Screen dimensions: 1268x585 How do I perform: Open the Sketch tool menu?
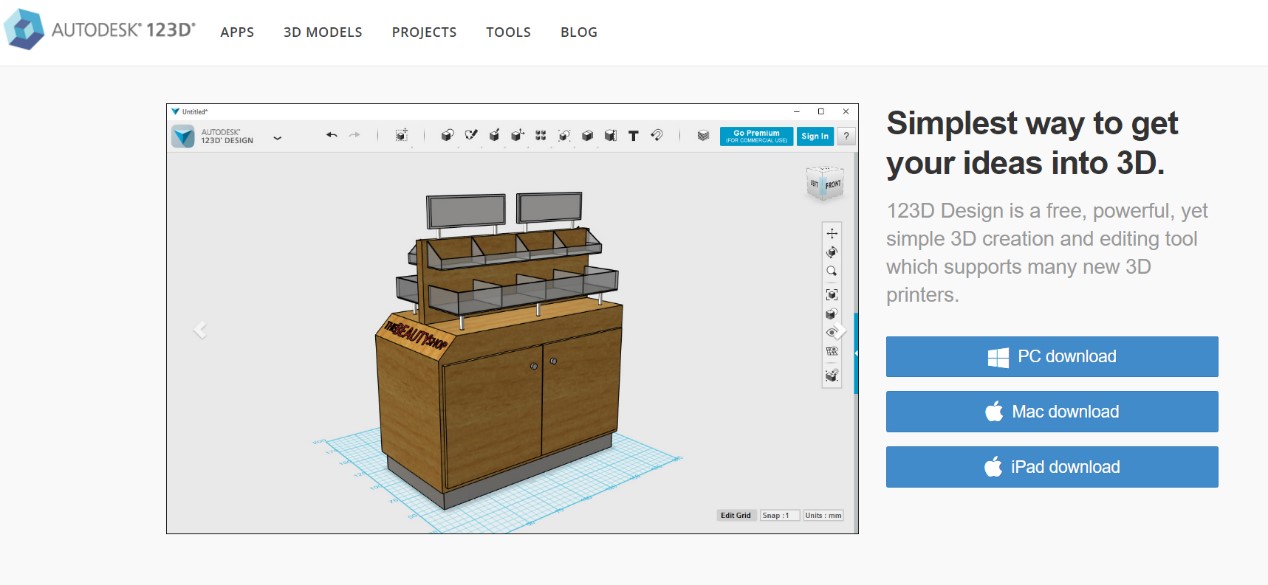coord(471,135)
